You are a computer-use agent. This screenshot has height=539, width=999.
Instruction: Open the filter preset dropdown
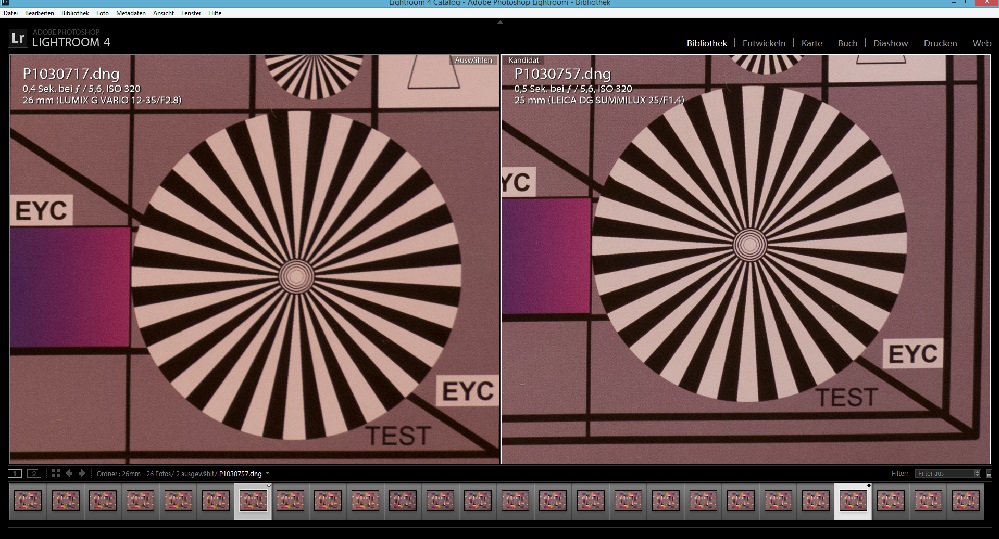(948, 473)
